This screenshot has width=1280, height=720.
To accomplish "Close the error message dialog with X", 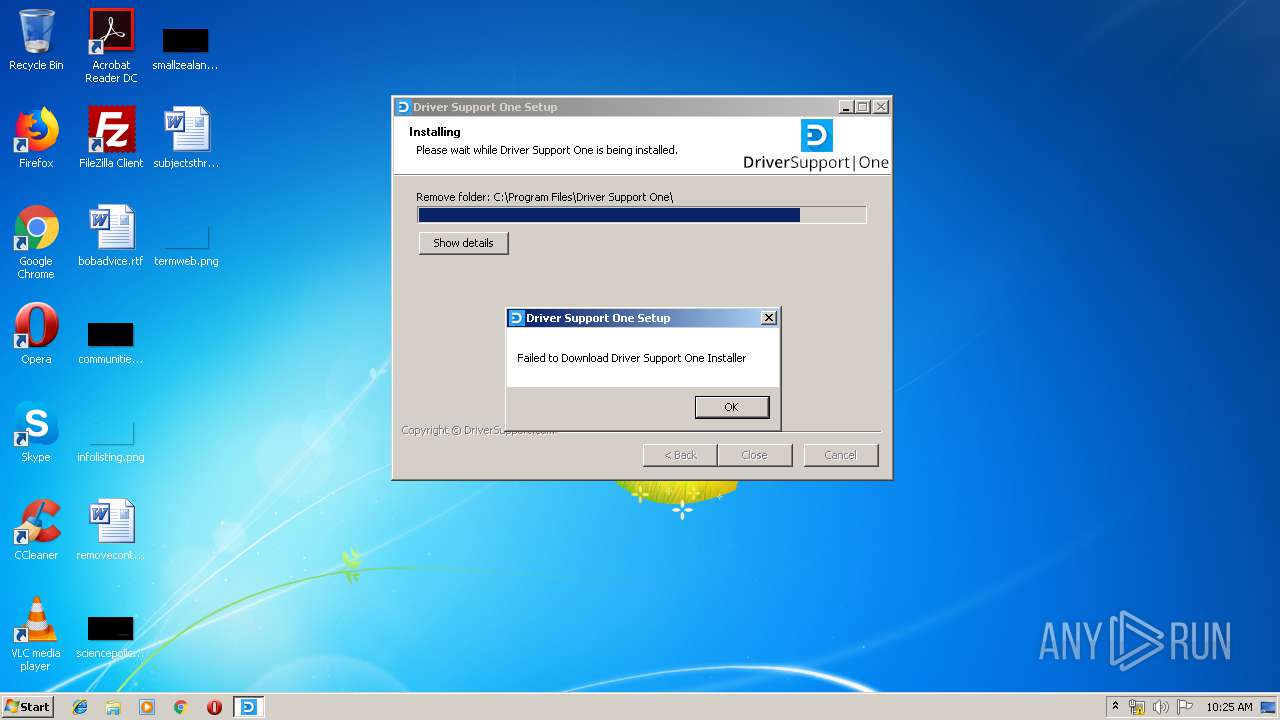I will [768, 318].
